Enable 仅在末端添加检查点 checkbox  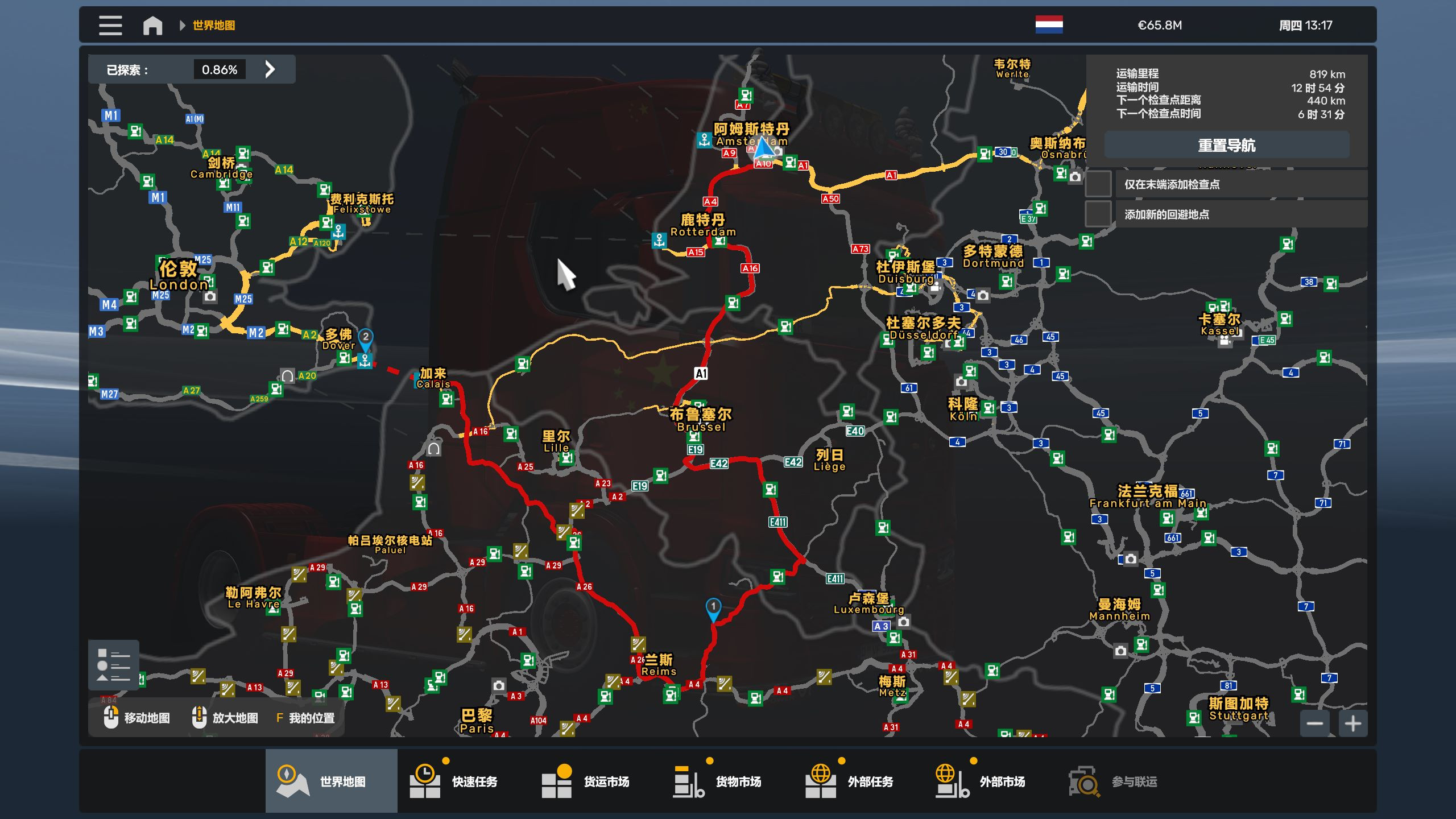pos(1098,184)
